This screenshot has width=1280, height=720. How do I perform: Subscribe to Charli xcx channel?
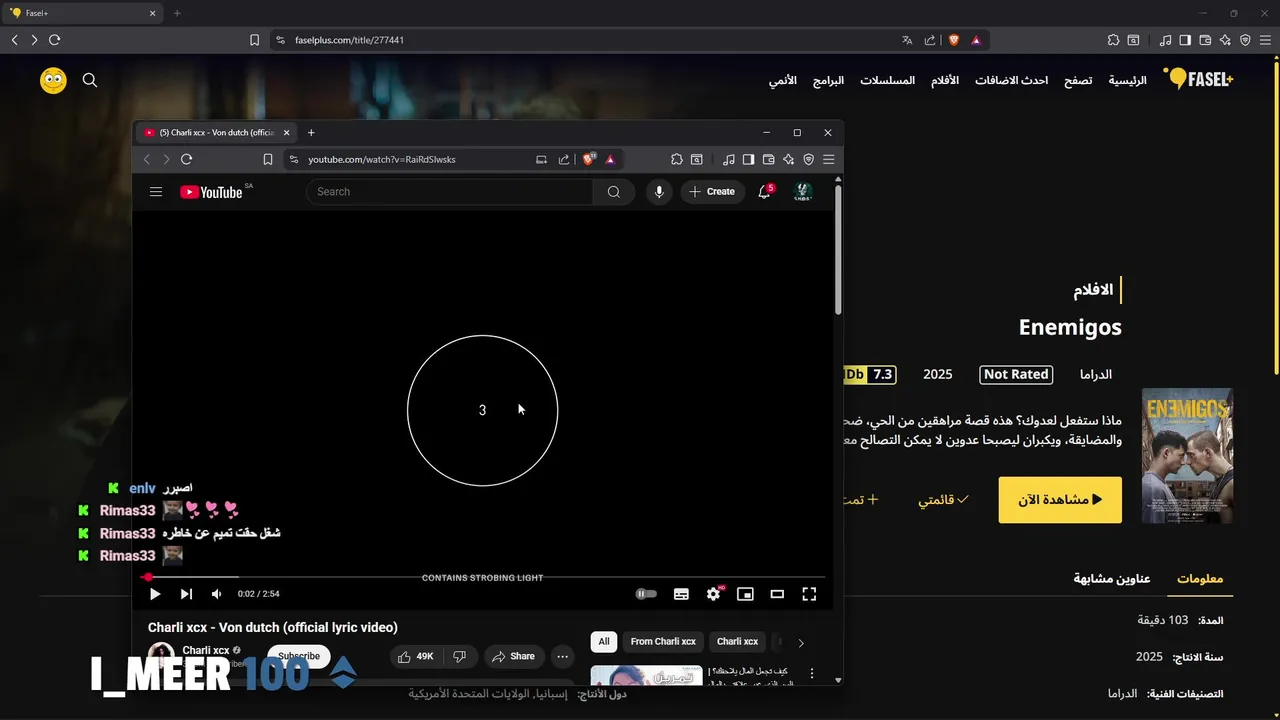[299, 656]
